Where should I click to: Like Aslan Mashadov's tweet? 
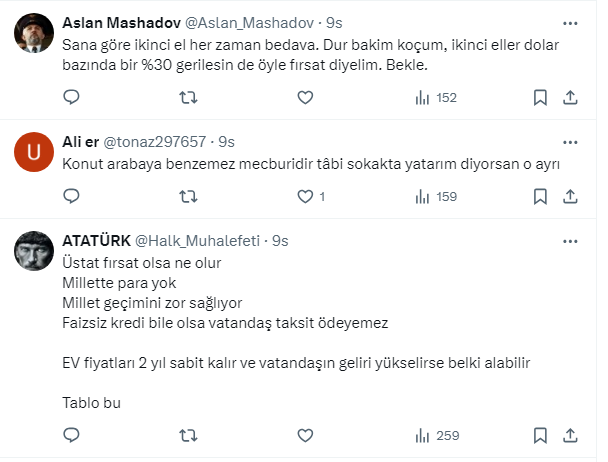(304, 97)
